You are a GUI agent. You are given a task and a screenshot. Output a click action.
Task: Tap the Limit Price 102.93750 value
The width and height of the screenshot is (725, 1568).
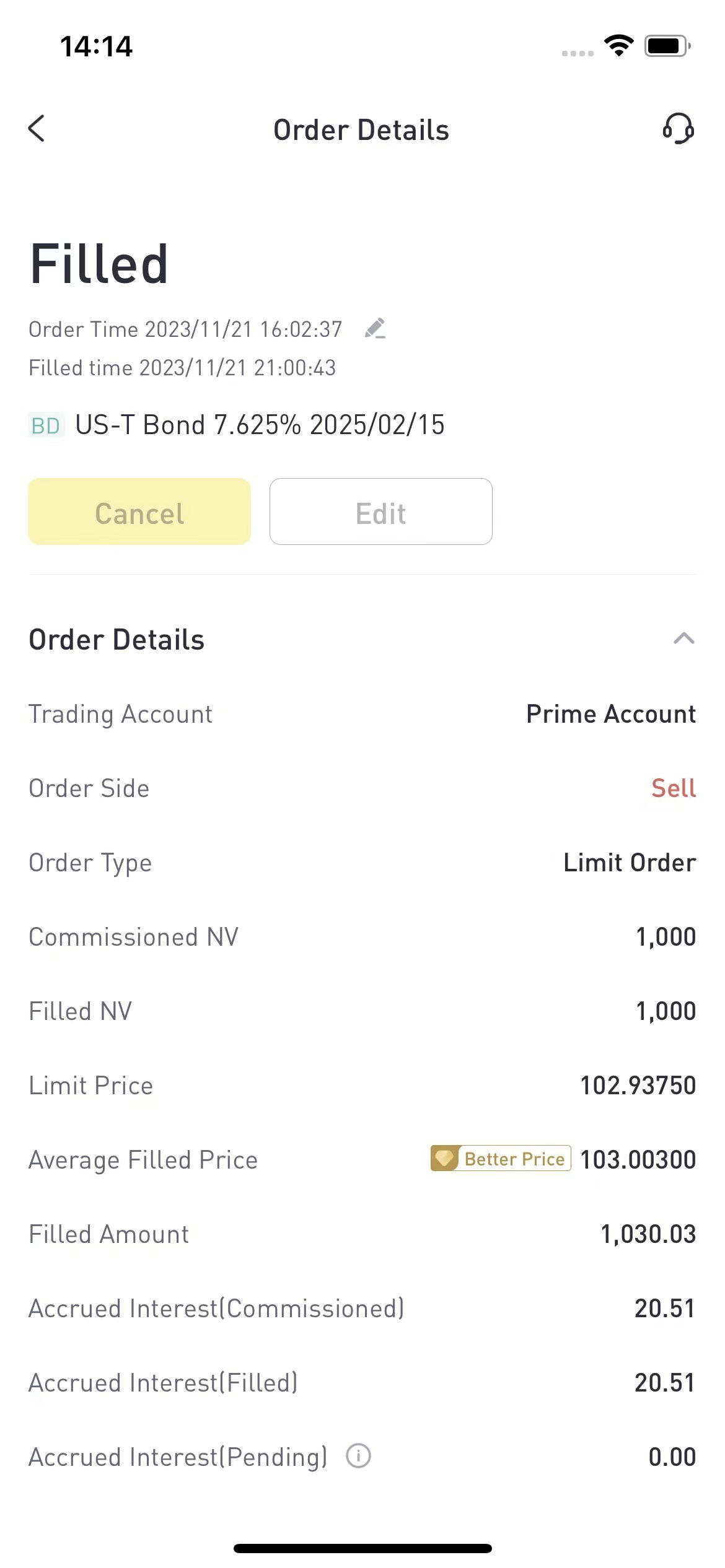(638, 1085)
